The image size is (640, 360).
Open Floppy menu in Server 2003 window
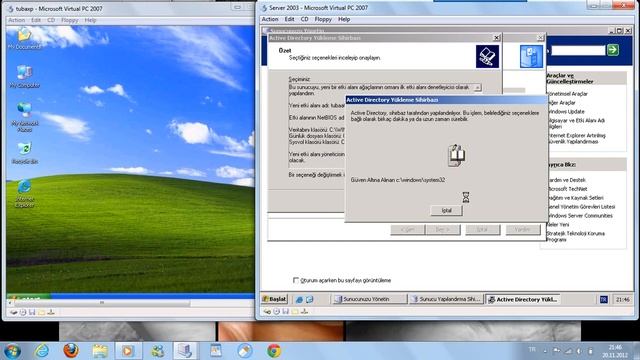pyautogui.click(x=323, y=19)
